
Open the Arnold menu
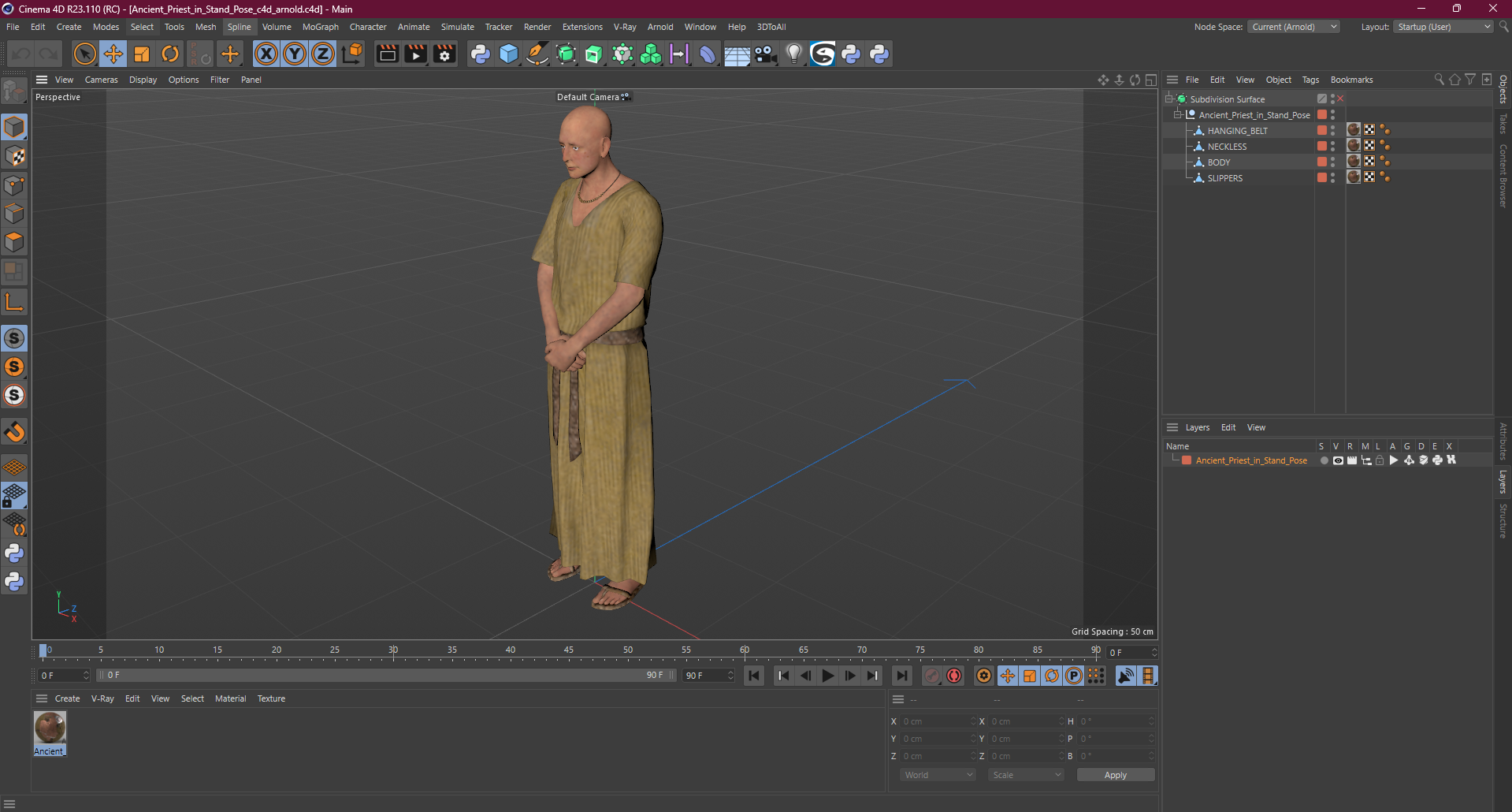click(660, 27)
